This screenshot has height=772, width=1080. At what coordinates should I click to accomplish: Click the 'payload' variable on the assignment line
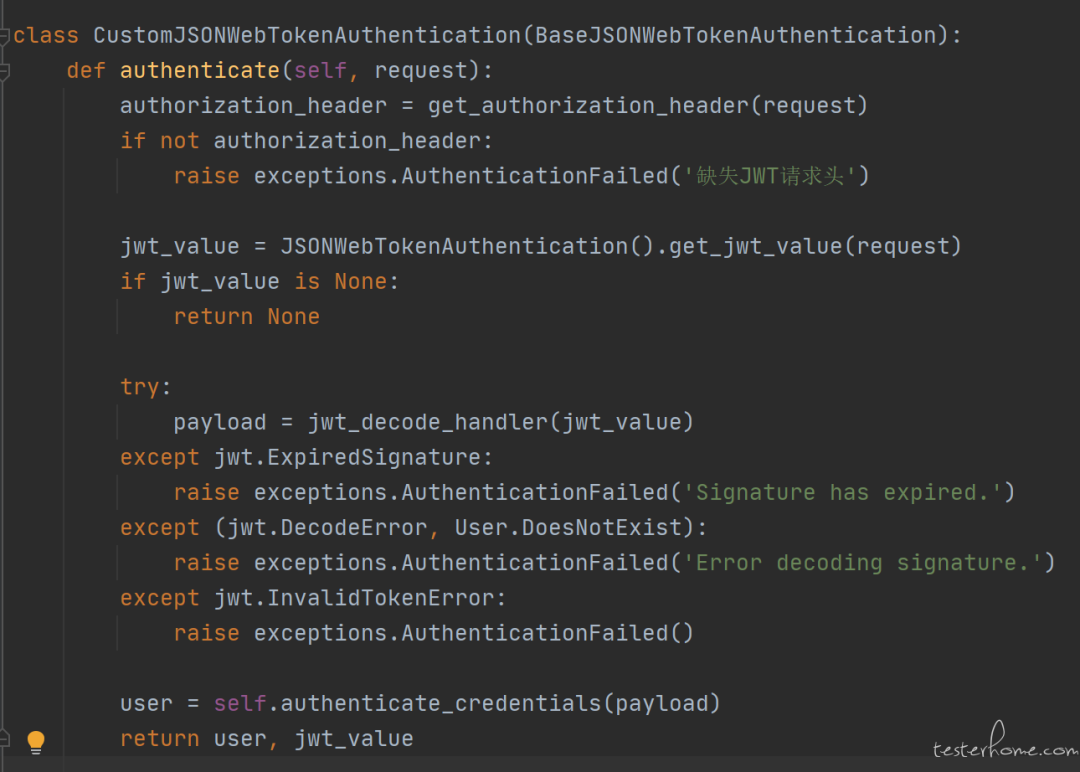pos(220,421)
